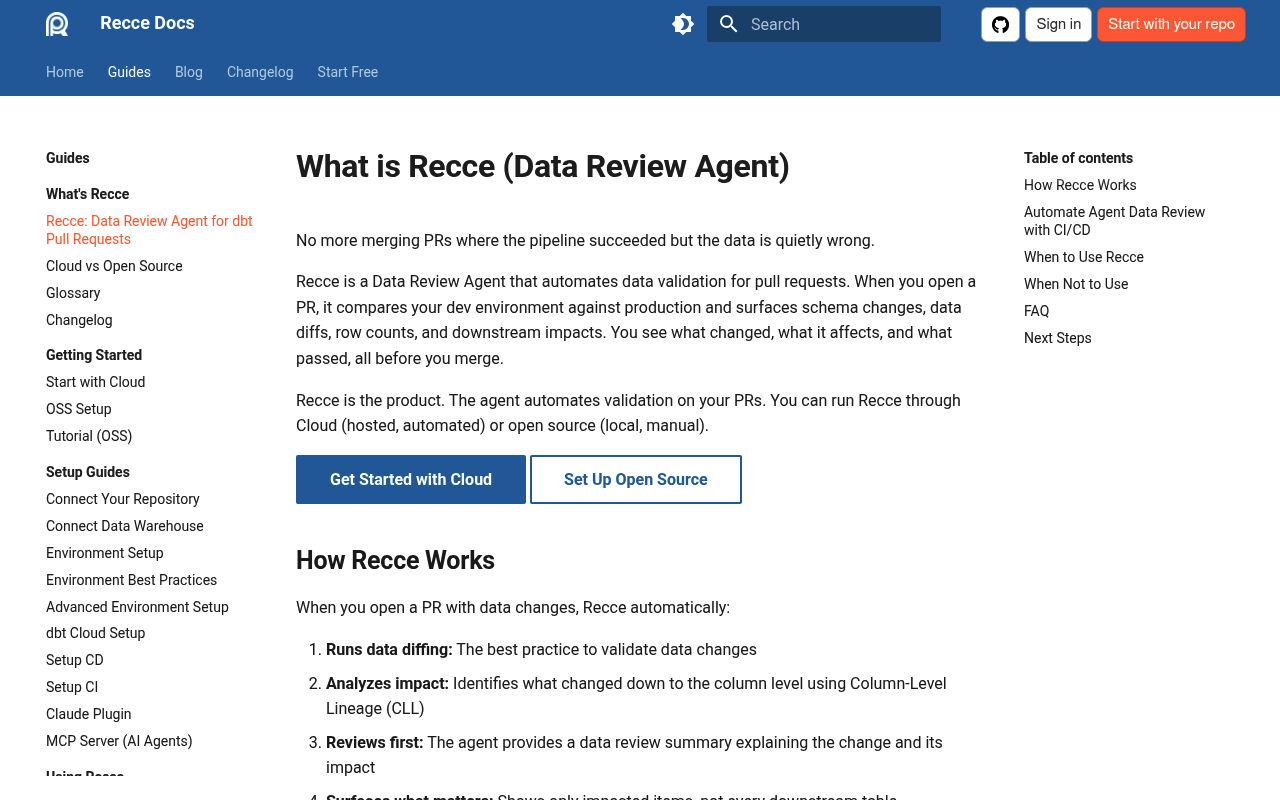Open Start with Cloud sidebar link
This screenshot has height=800, width=1280.
[x=96, y=382]
